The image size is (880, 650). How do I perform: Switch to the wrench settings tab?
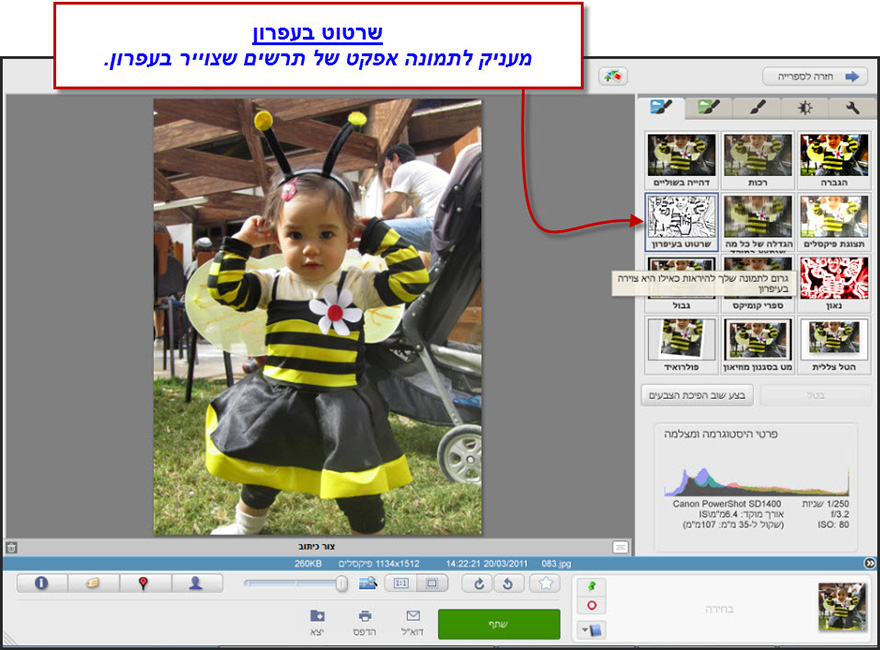[853, 107]
